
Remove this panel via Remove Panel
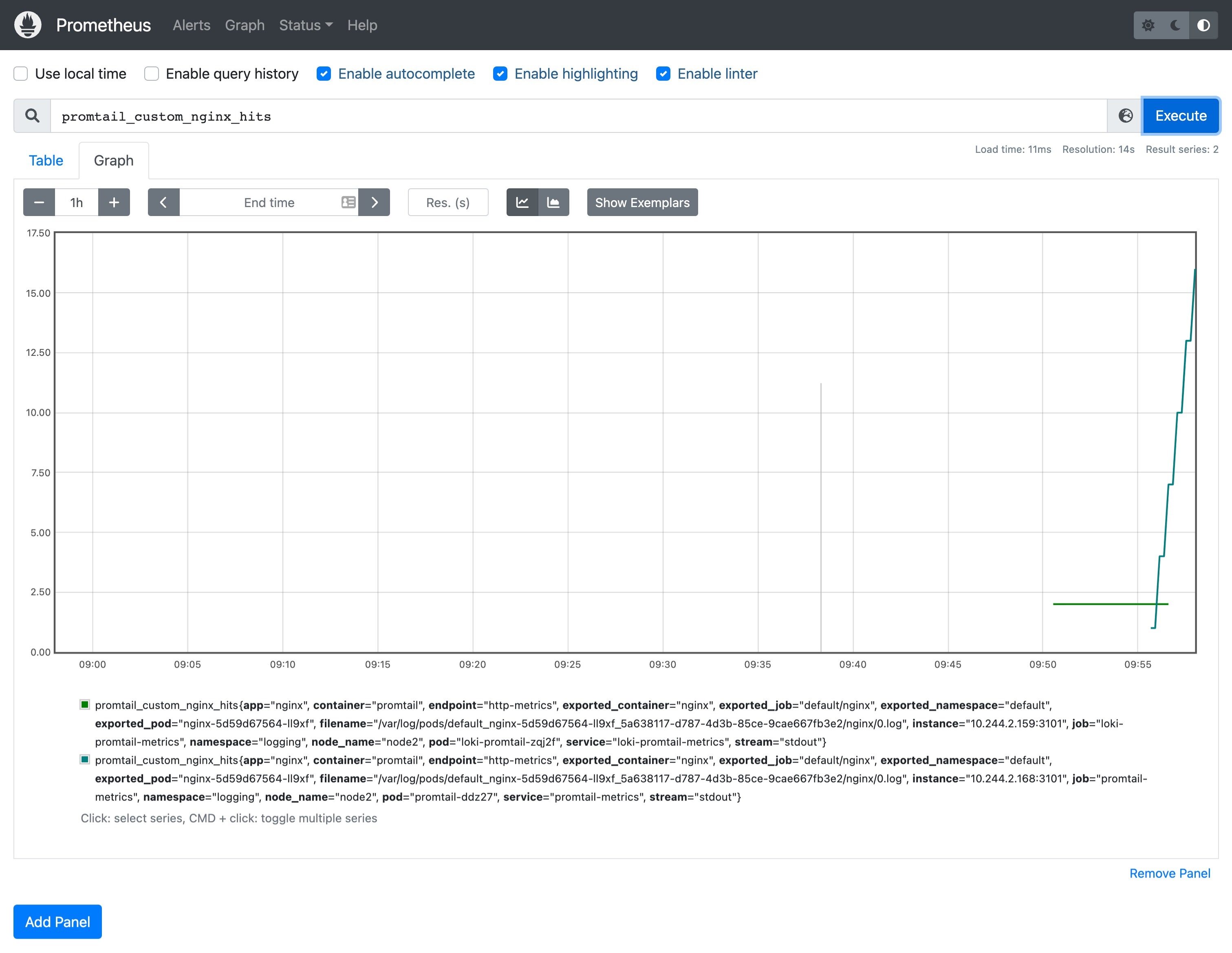pyautogui.click(x=1169, y=873)
